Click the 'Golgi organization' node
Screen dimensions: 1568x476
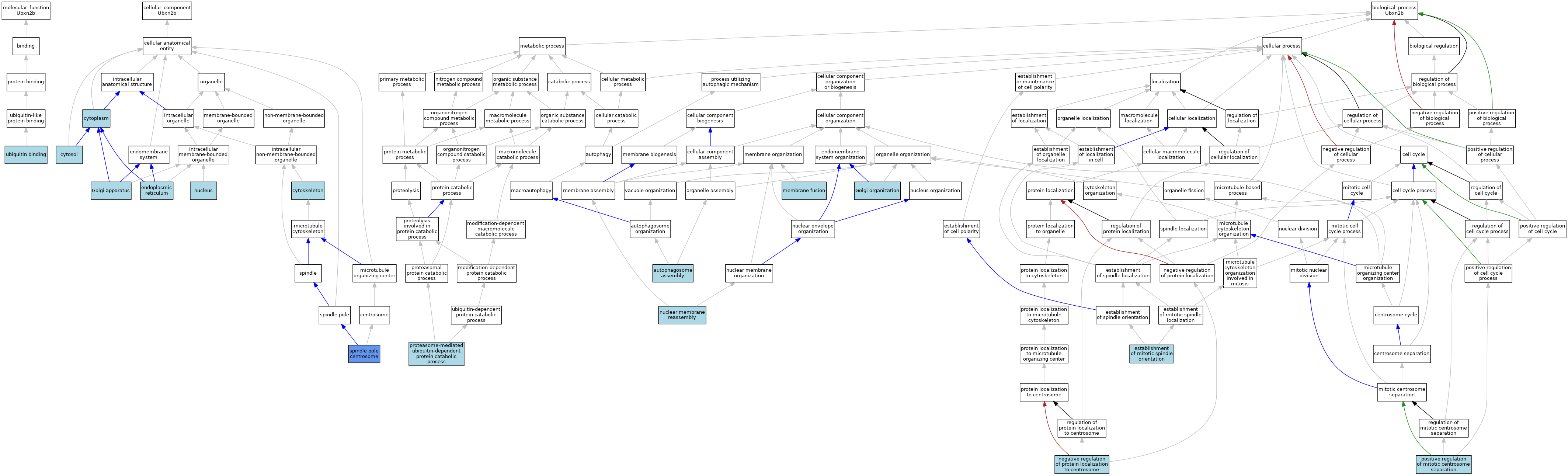tap(877, 191)
